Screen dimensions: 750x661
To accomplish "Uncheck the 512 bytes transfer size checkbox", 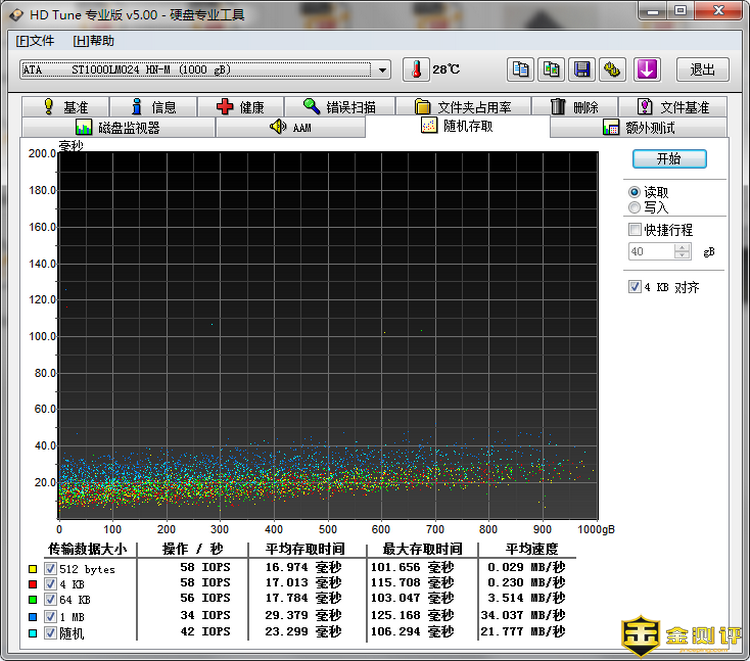I will [x=50, y=569].
